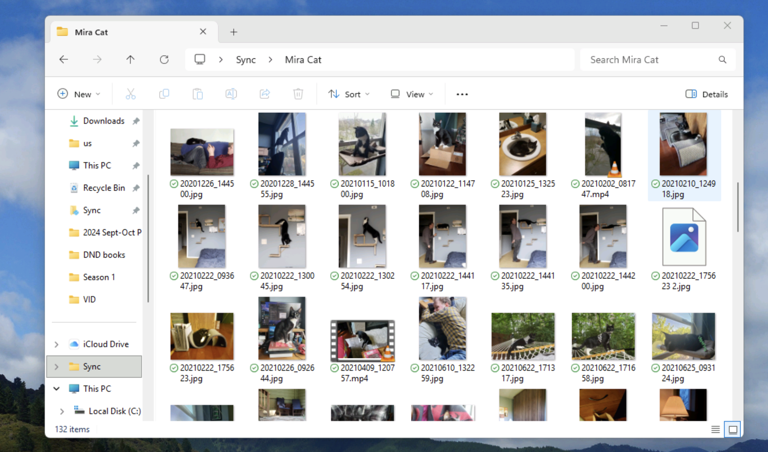Click the PC monitor icon in address bar
768x452 pixels.
199,59
